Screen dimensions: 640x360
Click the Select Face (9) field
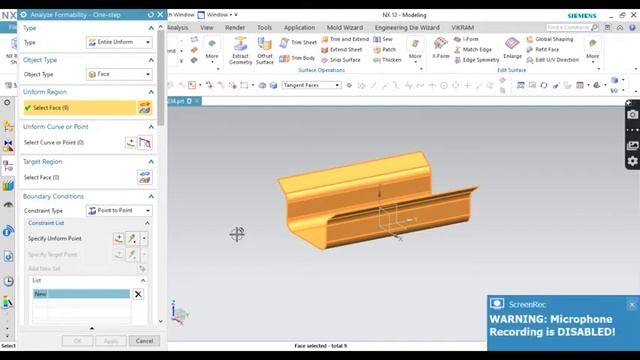coord(80,108)
